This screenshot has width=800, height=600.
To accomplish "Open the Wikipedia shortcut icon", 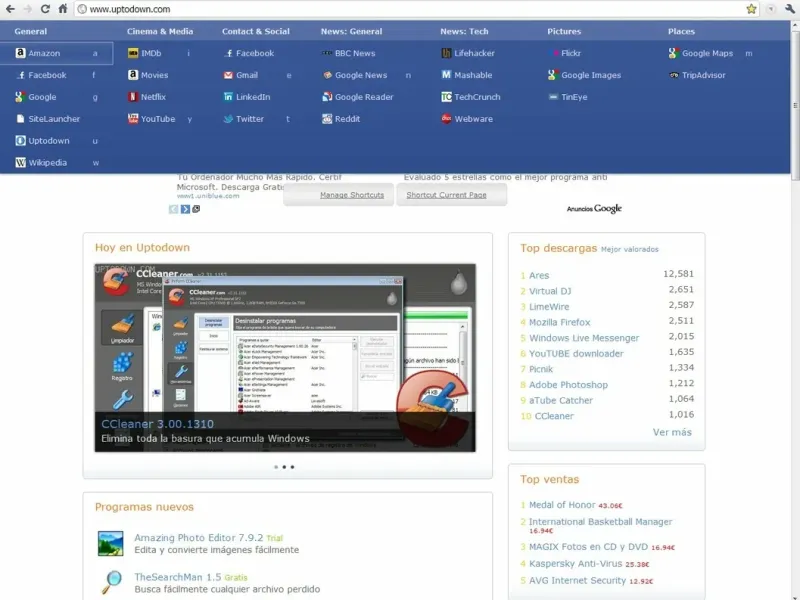I will click(20, 163).
